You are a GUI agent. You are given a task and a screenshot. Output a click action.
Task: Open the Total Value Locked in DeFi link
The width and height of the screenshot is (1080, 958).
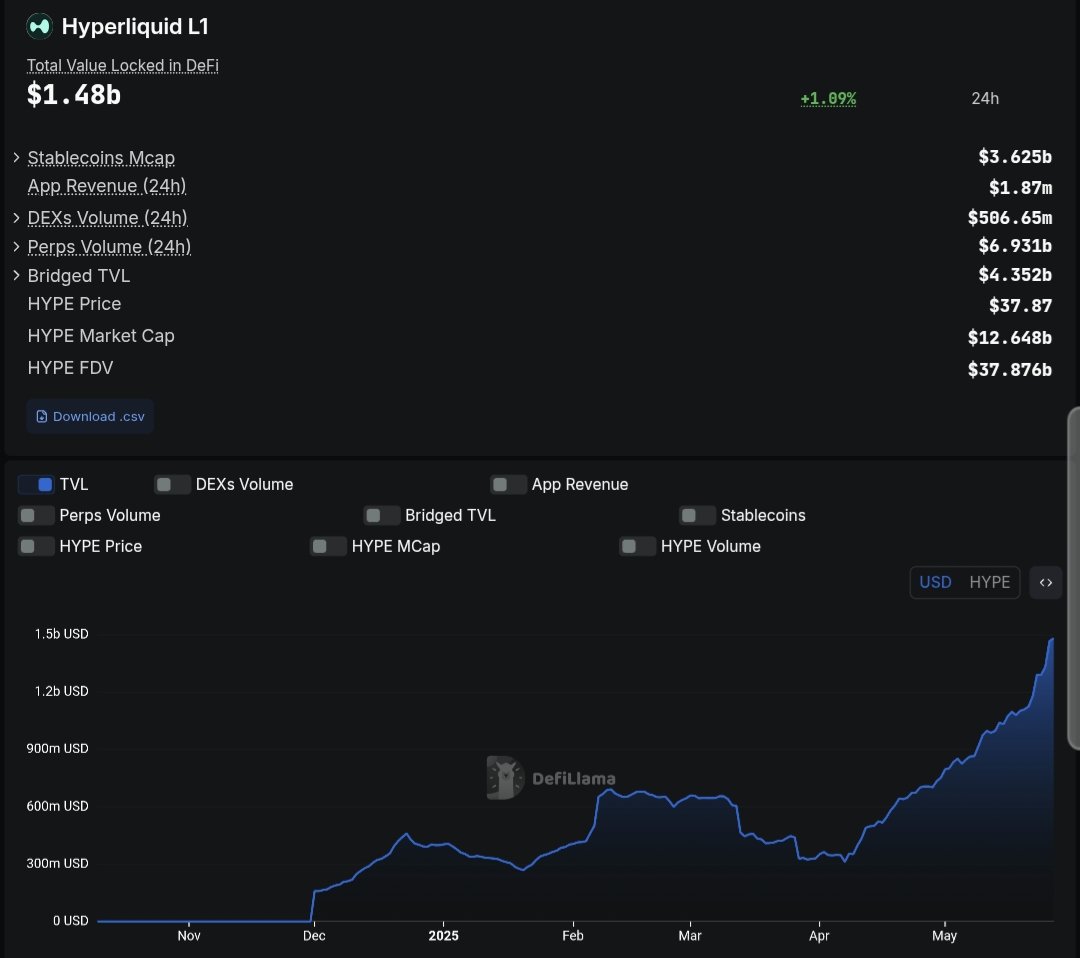point(122,65)
